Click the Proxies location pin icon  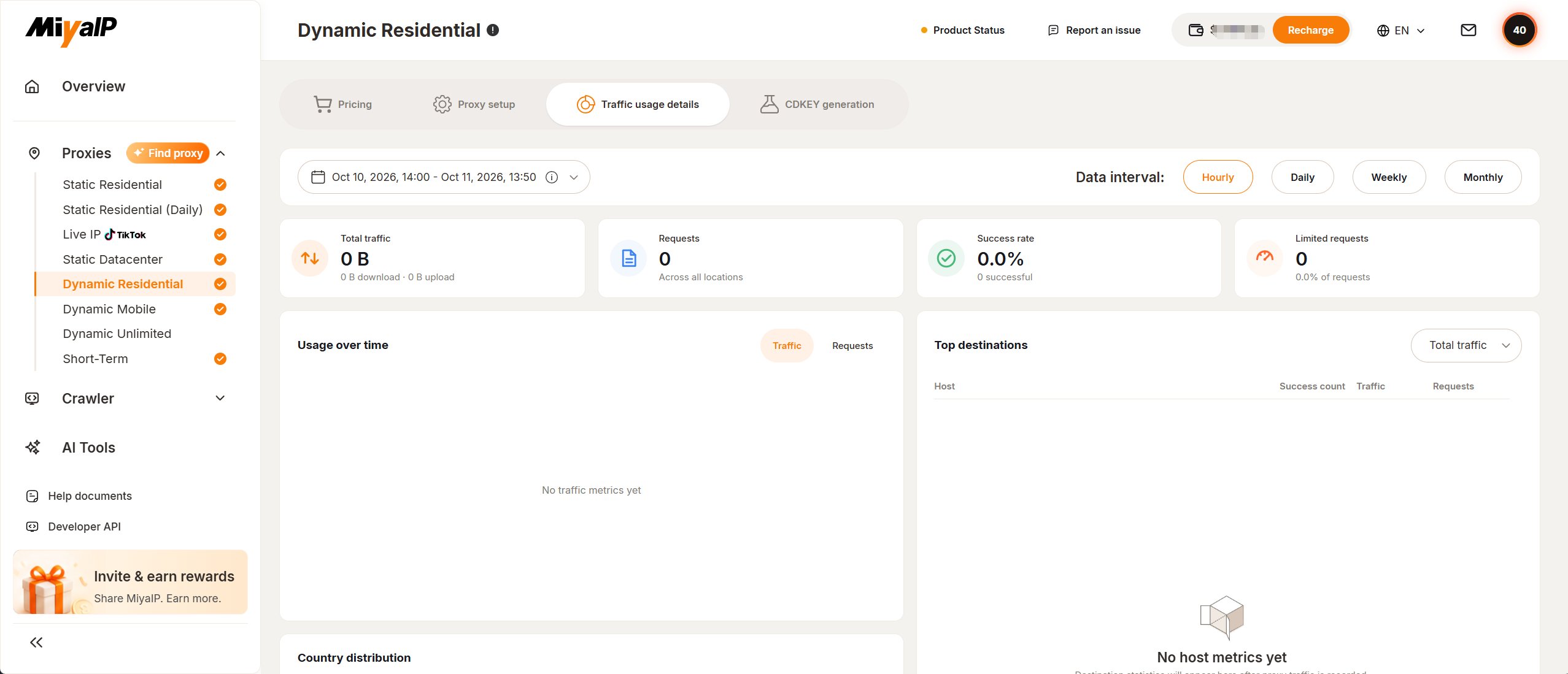(x=34, y=153)
